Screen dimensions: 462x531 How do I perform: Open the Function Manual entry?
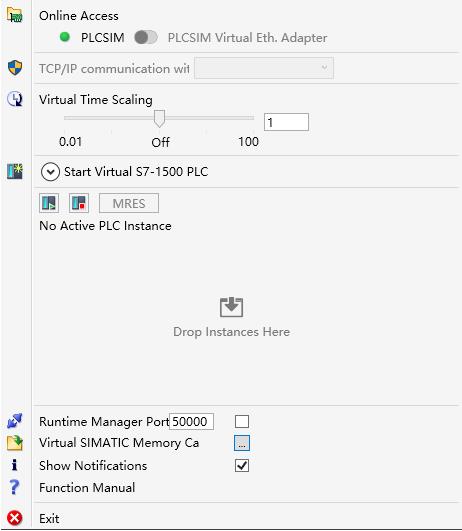click(x=87, y=488)
